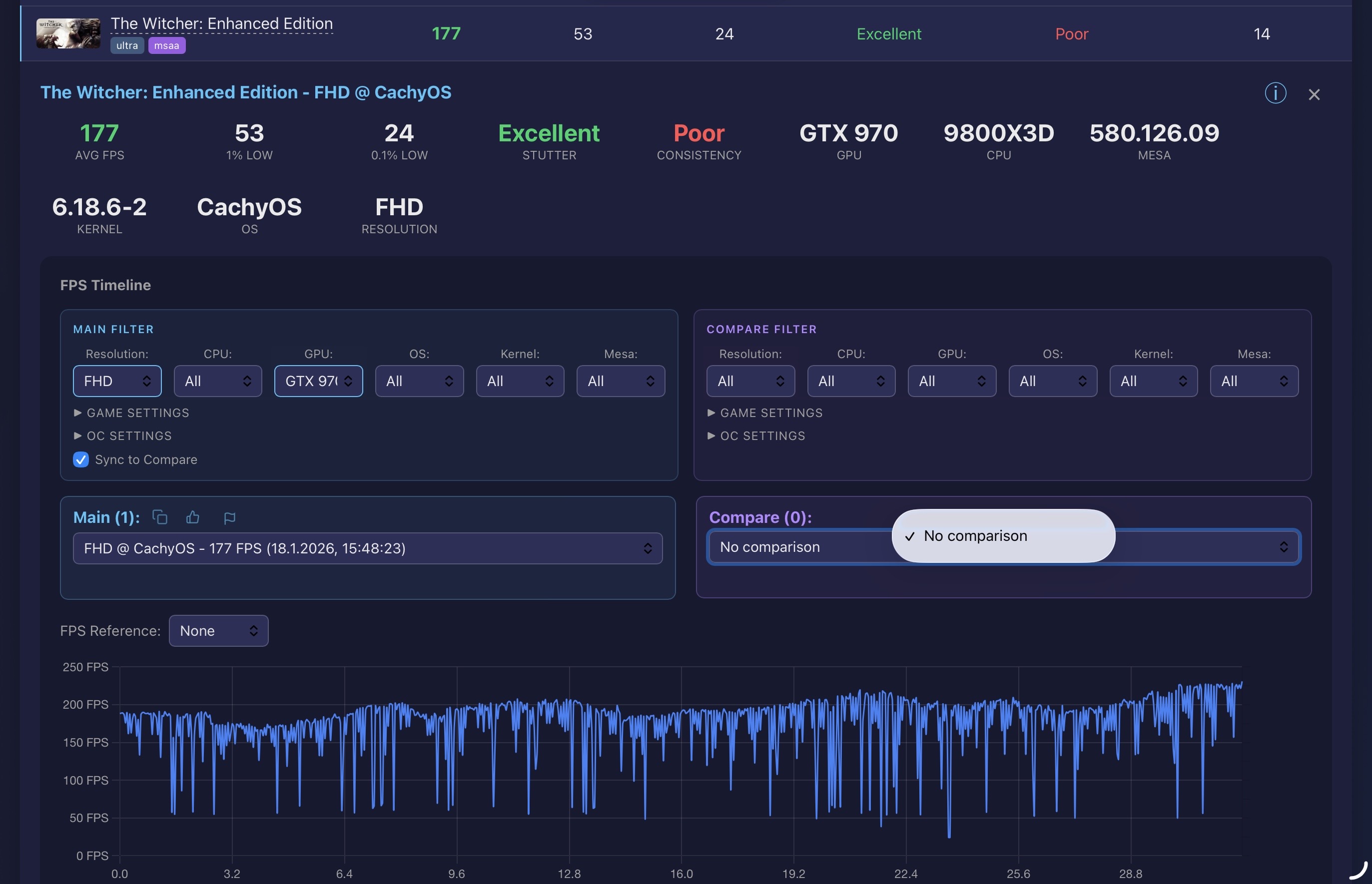This screenshot has height=884, width=1372.
Task: Close the benchmark detail panel
Action: [1314, 95]
